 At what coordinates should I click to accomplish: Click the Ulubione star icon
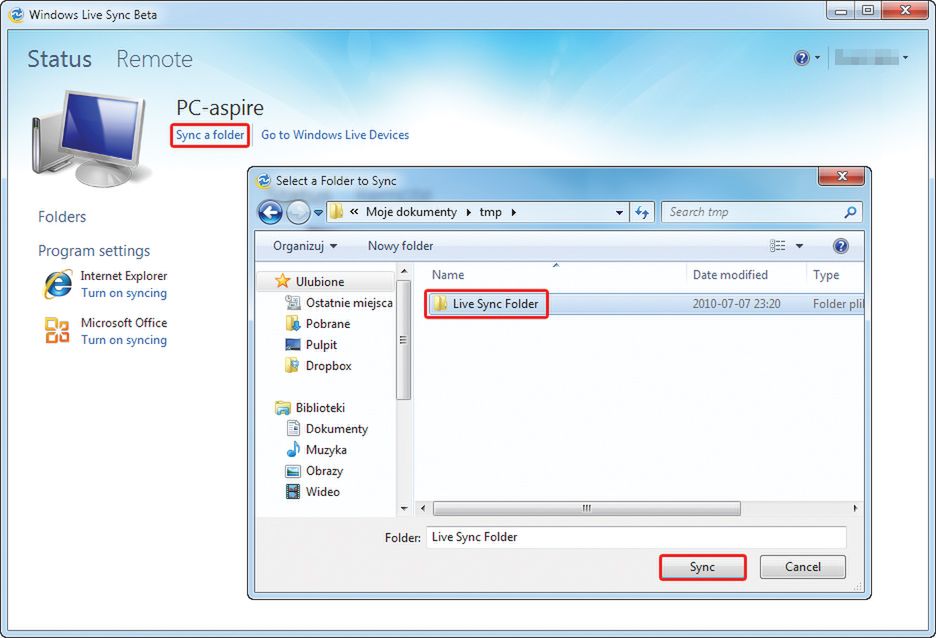[282, 281]
